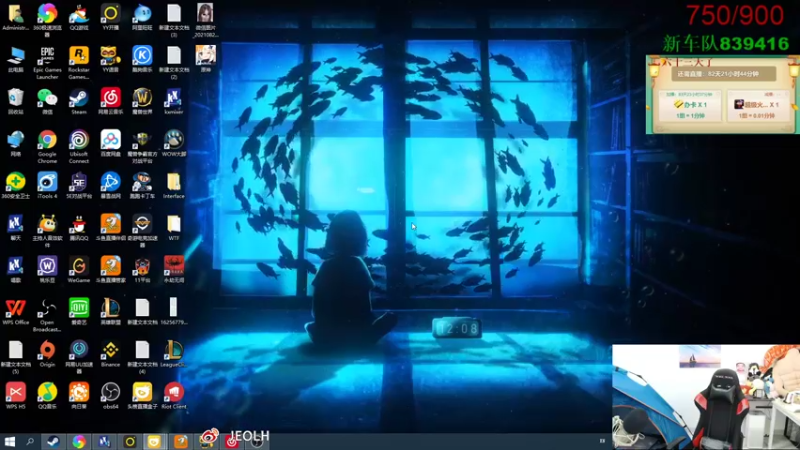
Task: Switch to Steam in the taskbar
Action: 53,441
